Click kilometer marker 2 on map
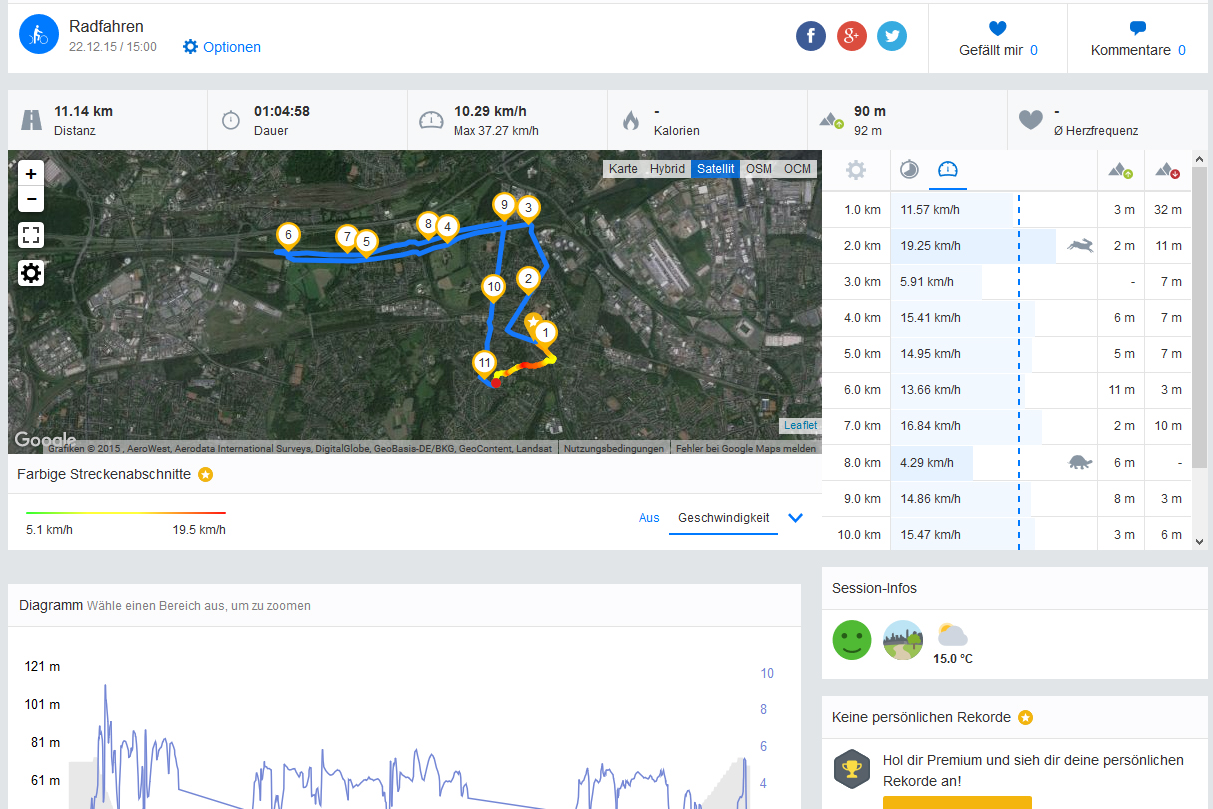The image size is (1213, 809). (x=528, y=280)
